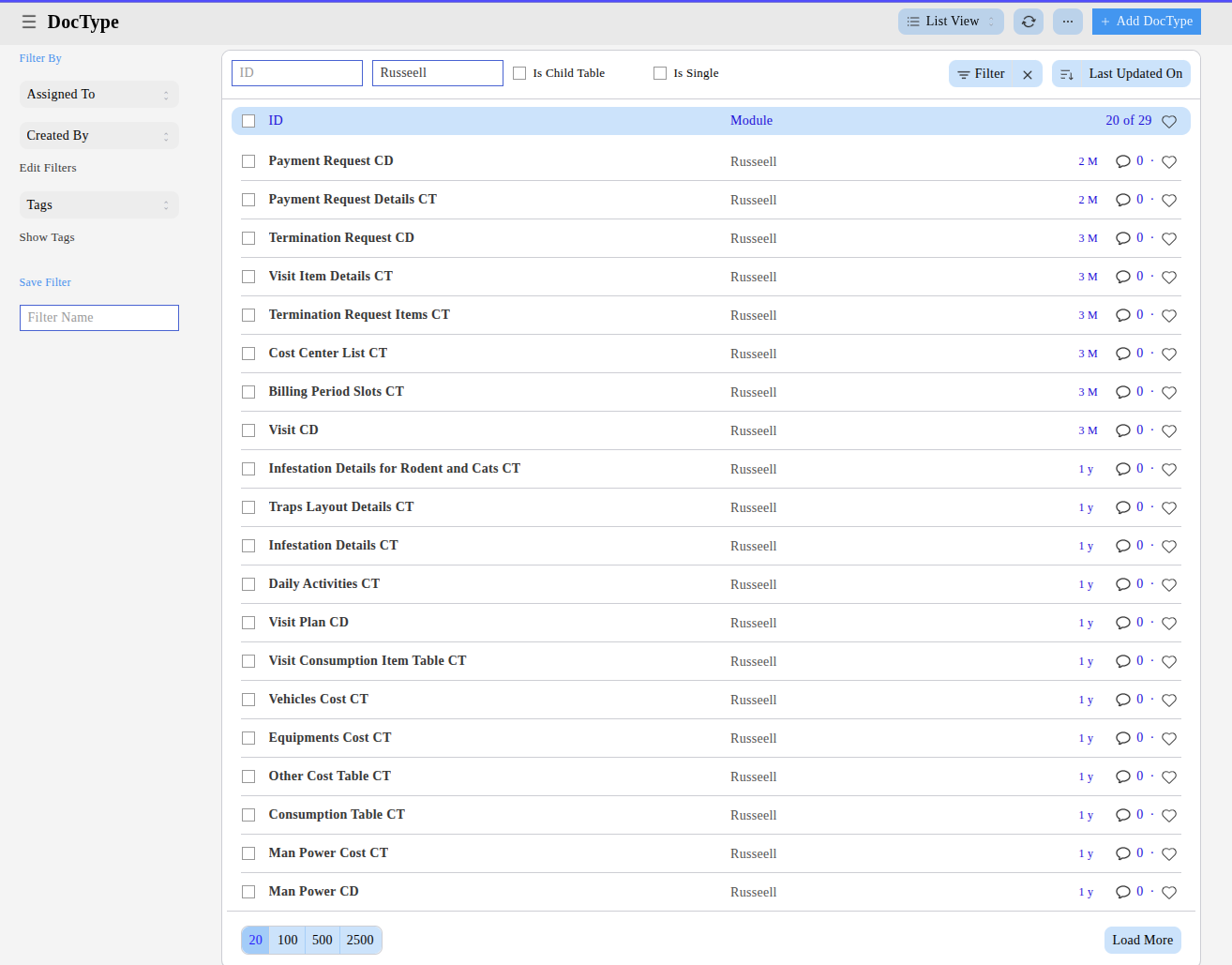Toggle the select-all checkbox in header
The image size is (1232, 965).
(x=248, y=121)
